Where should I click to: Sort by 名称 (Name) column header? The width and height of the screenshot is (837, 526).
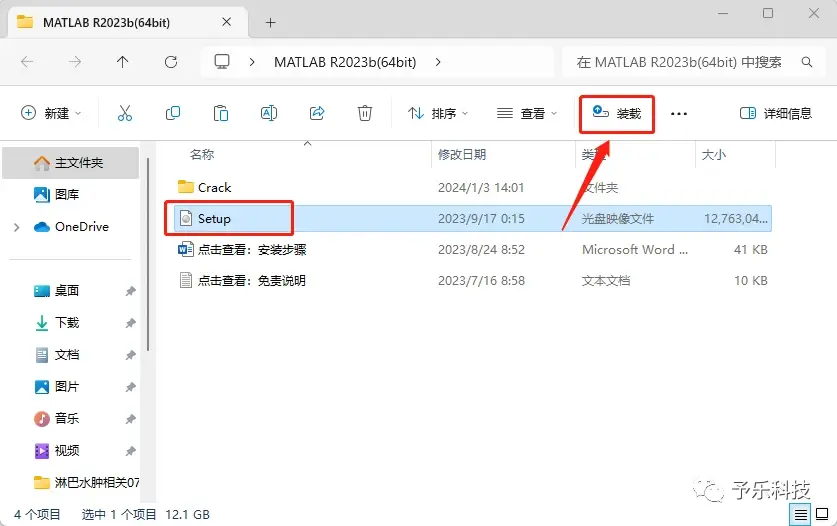click(x=202, y=155)
